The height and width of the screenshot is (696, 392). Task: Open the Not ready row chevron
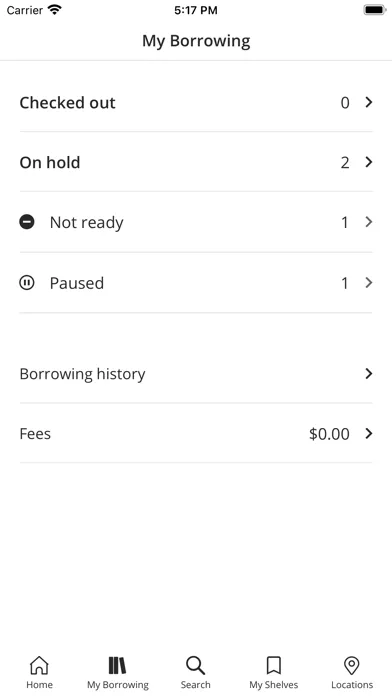coord(368,222)
